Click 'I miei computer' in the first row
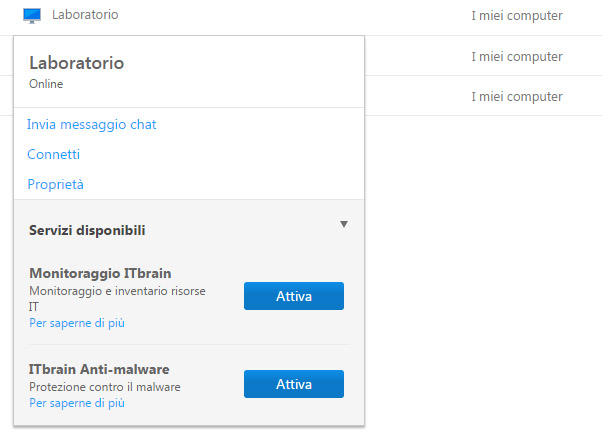 click(x=516, y=16)
